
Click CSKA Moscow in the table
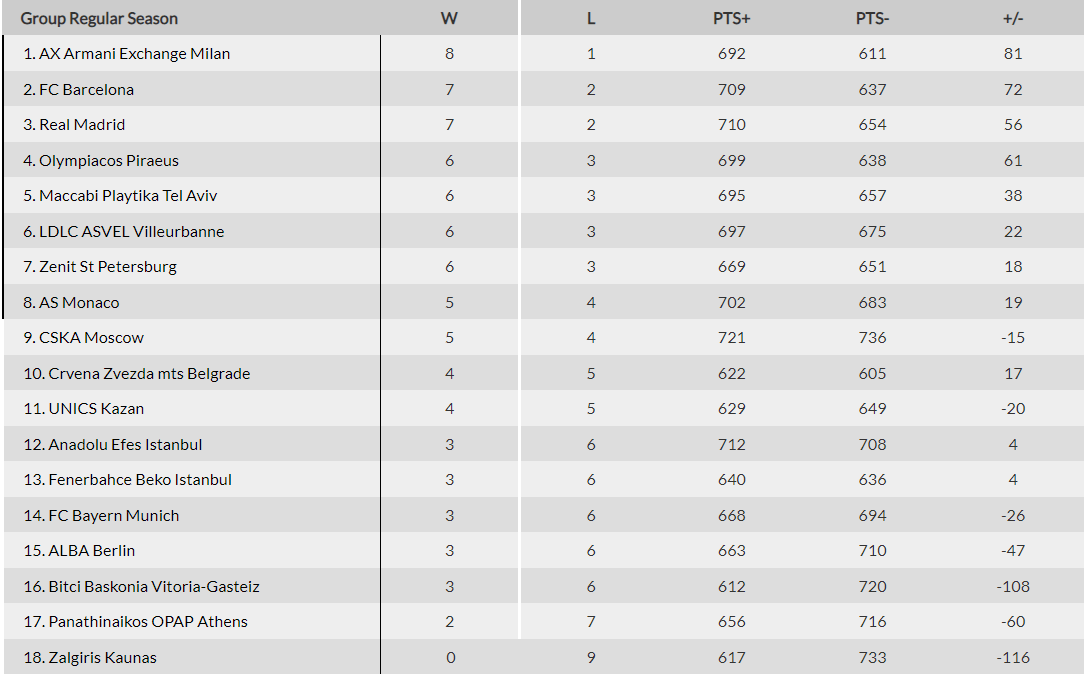(x=91, y=338)
